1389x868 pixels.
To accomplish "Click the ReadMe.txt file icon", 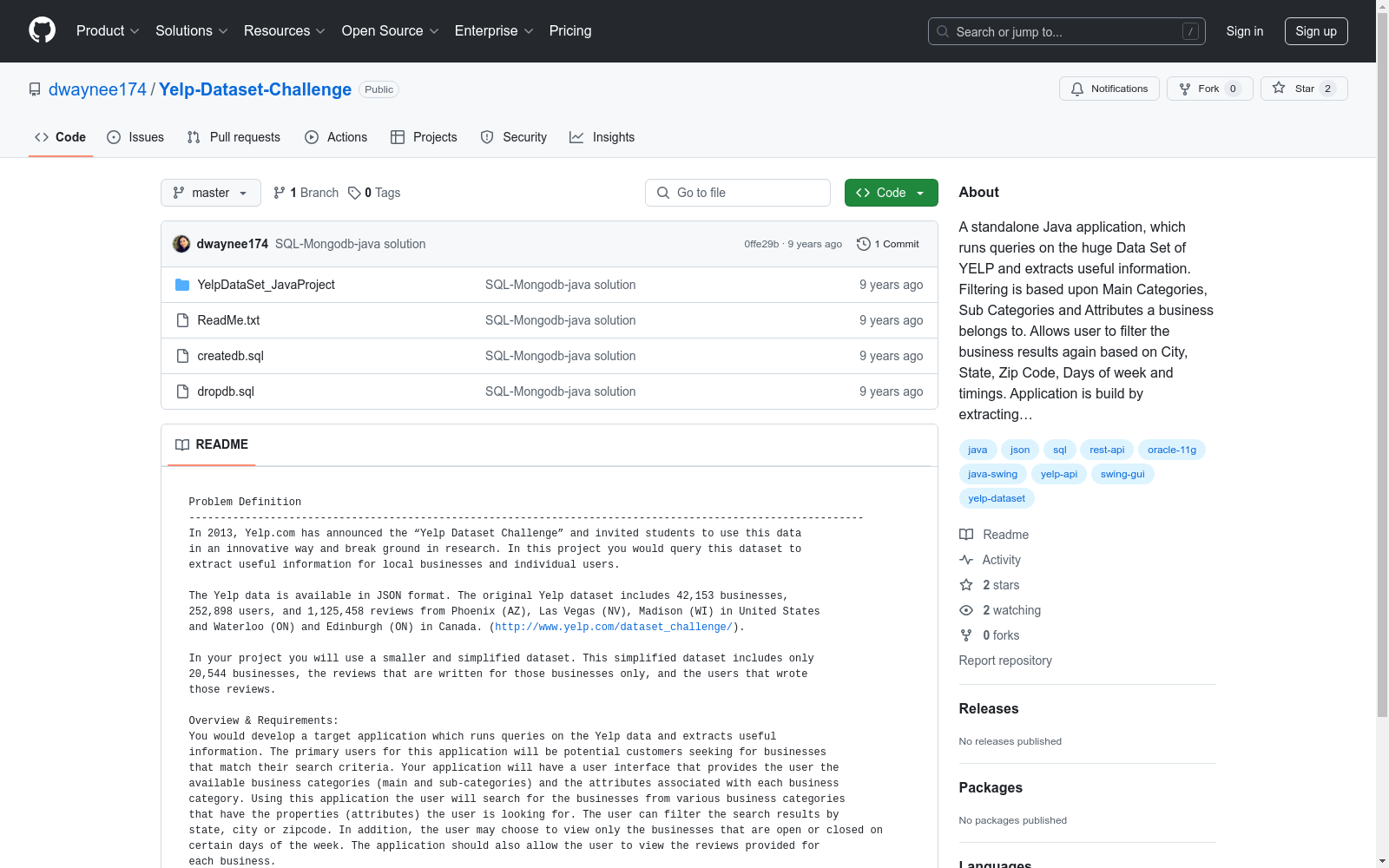I will click(x=182, y=320).
